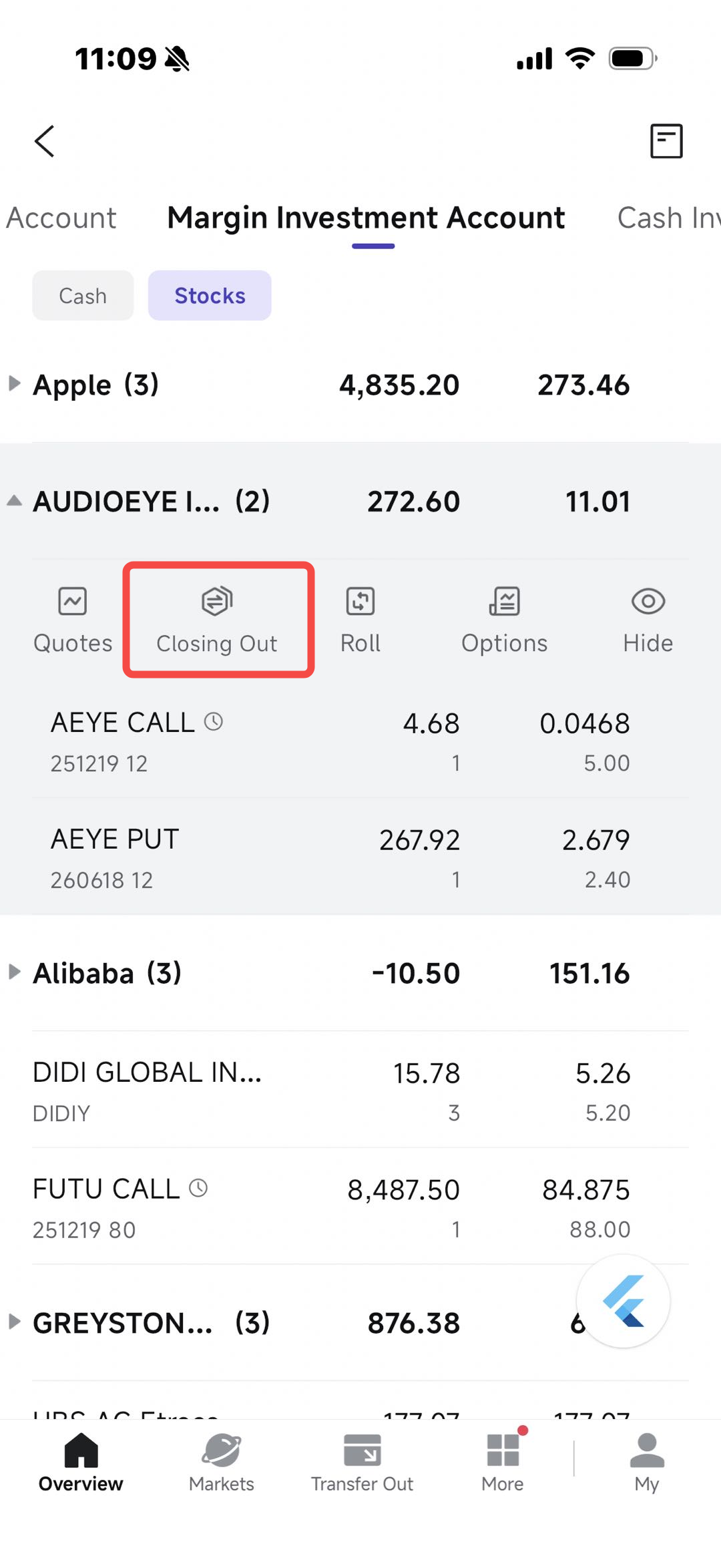
Task: Open the More grid icon
Action: (503, 1450)
